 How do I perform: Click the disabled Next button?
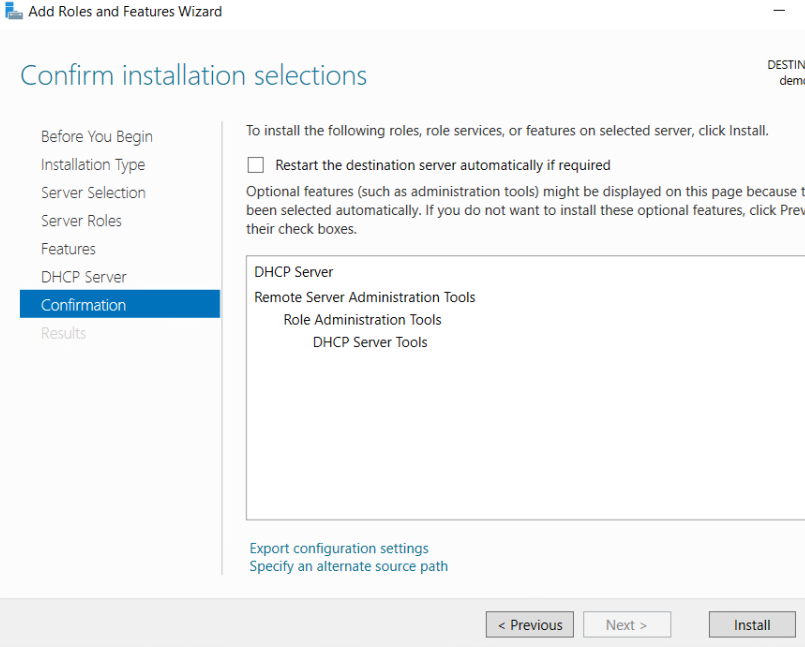click(x=626, y=625)
